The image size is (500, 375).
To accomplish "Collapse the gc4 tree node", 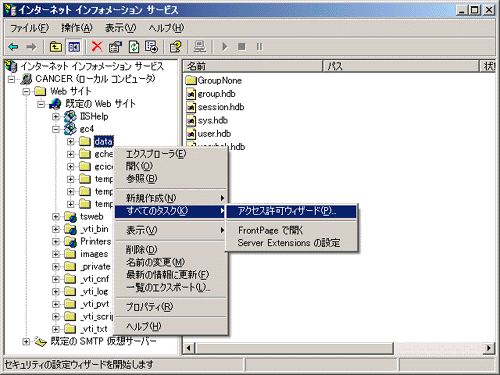I will 56,129.
